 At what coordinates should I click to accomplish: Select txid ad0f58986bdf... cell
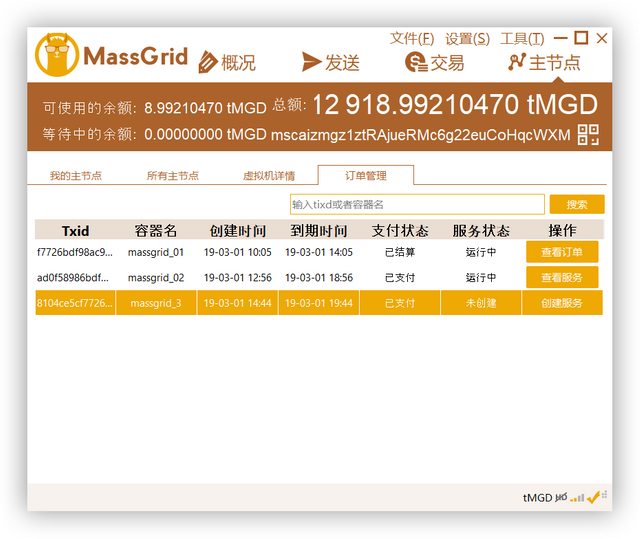75,277
